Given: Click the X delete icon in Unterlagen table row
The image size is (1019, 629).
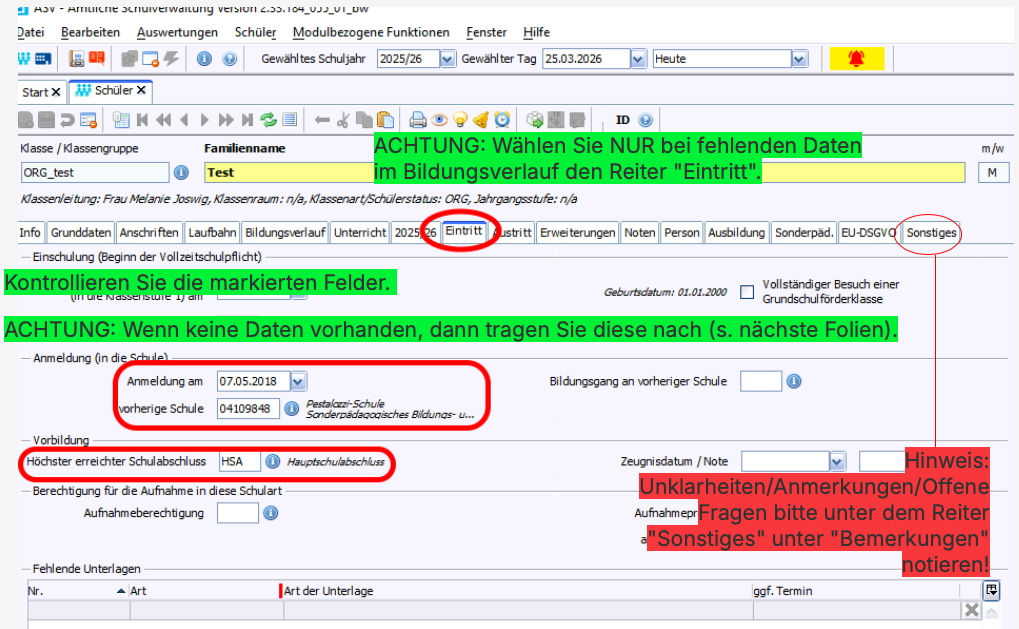Looking at the screenshot, I should coord(972,610).
